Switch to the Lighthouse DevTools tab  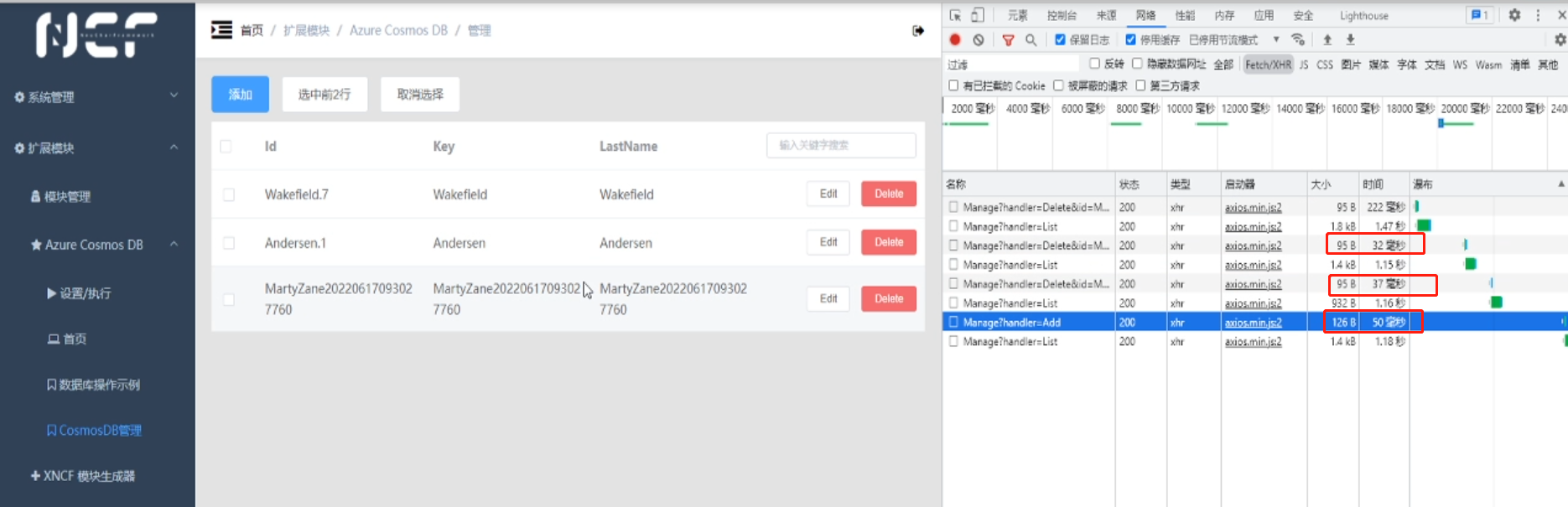tap(1363, 15)
